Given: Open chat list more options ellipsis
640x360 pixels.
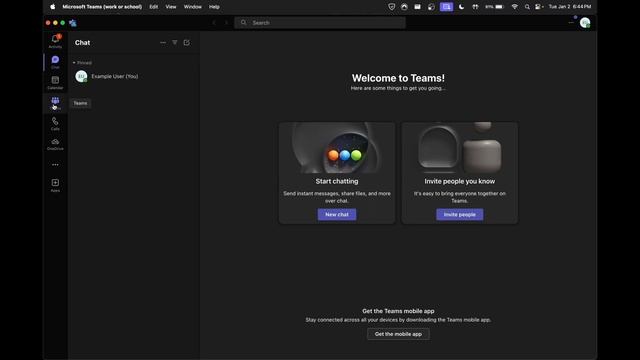Looking at the screenshot, I should coord(163,42).
